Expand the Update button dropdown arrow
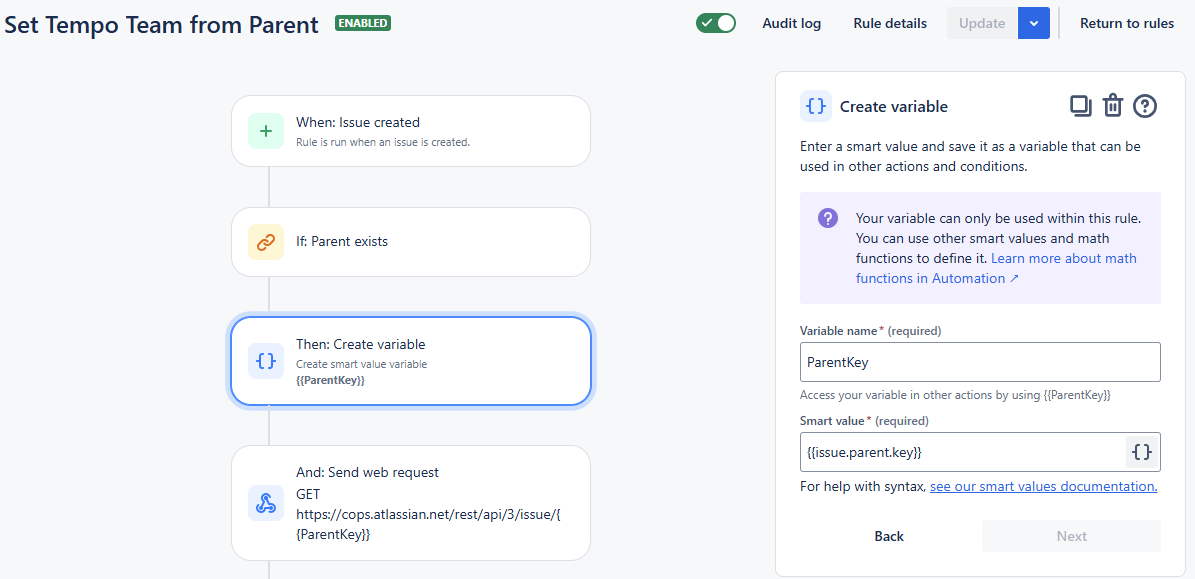The image size is (1195, 579). [x=1034, y=23]
